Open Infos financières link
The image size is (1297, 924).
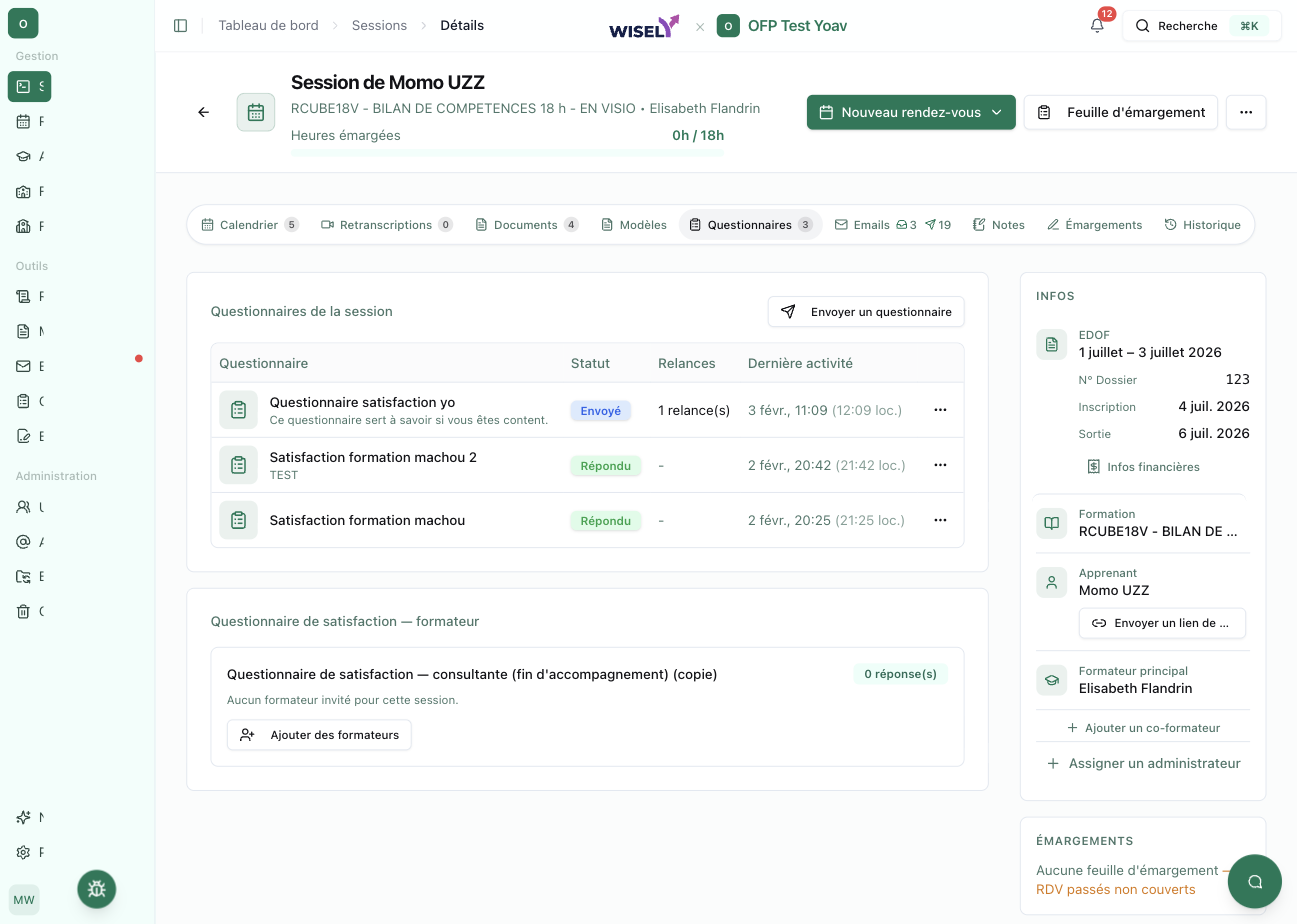click(x=1143, y=467)
